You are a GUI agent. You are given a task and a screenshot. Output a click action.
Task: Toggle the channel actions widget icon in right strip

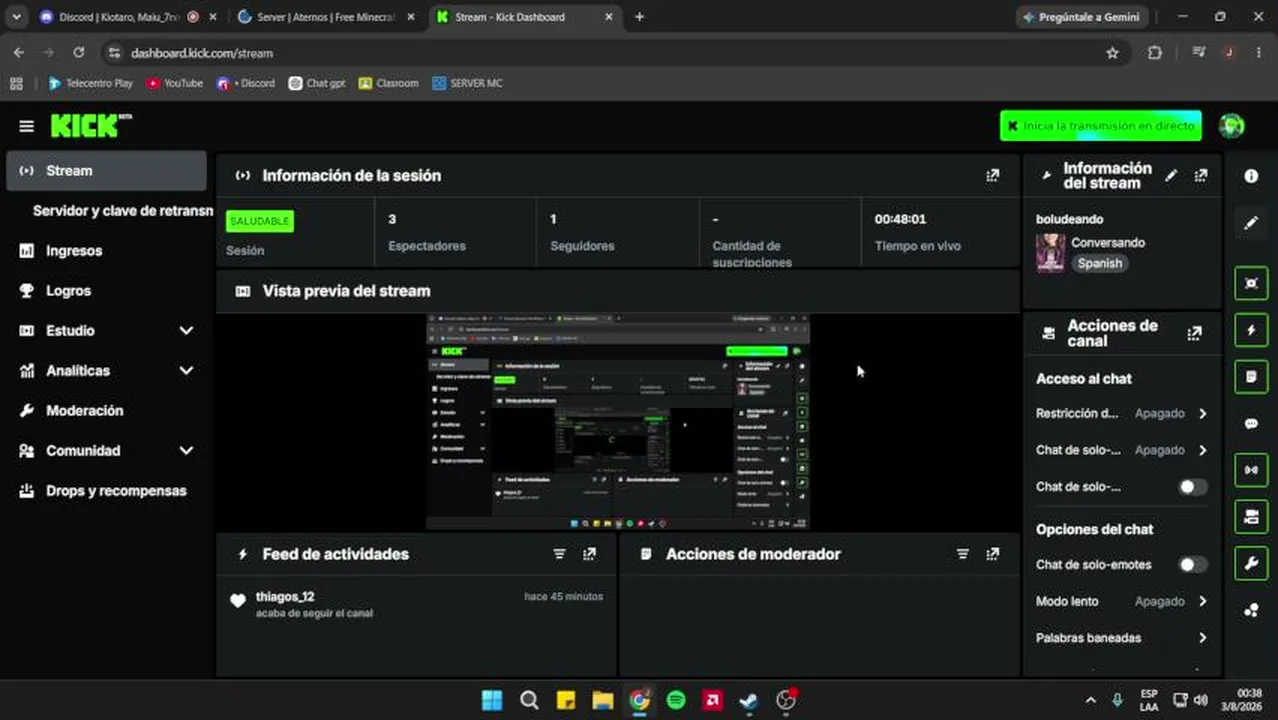point(1251,516)
